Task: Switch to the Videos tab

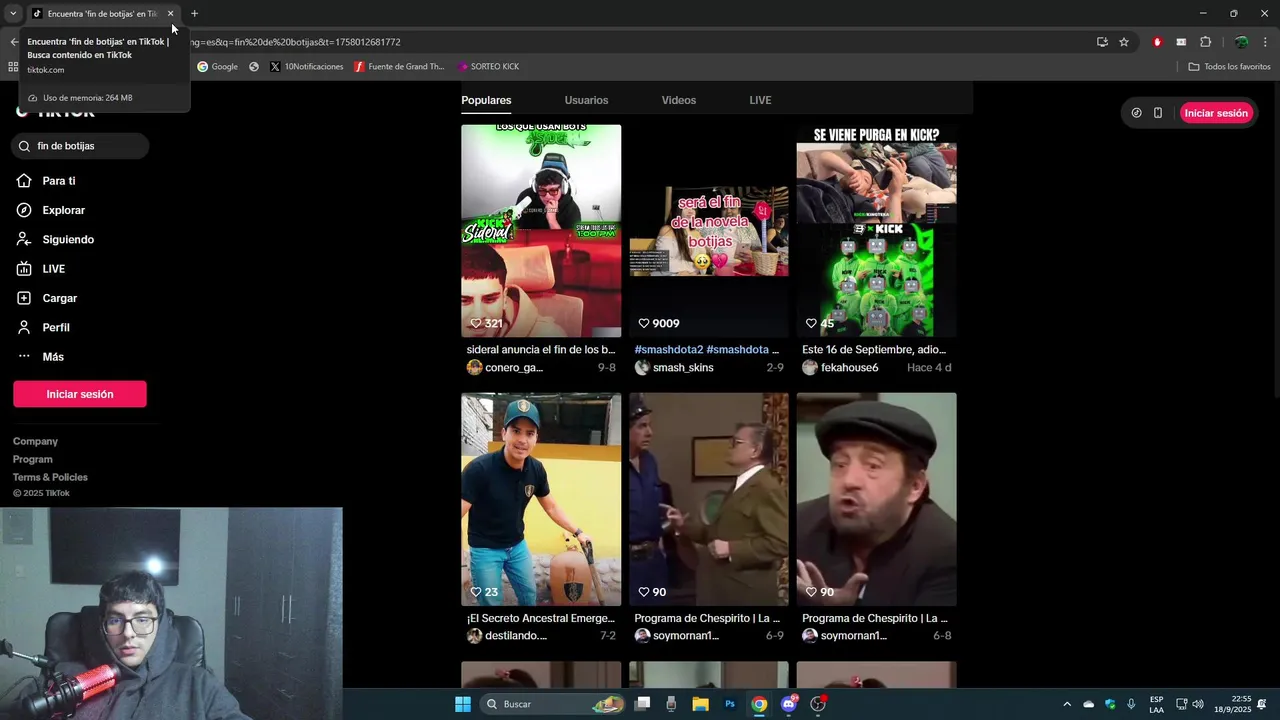Action: pos(678,100)
